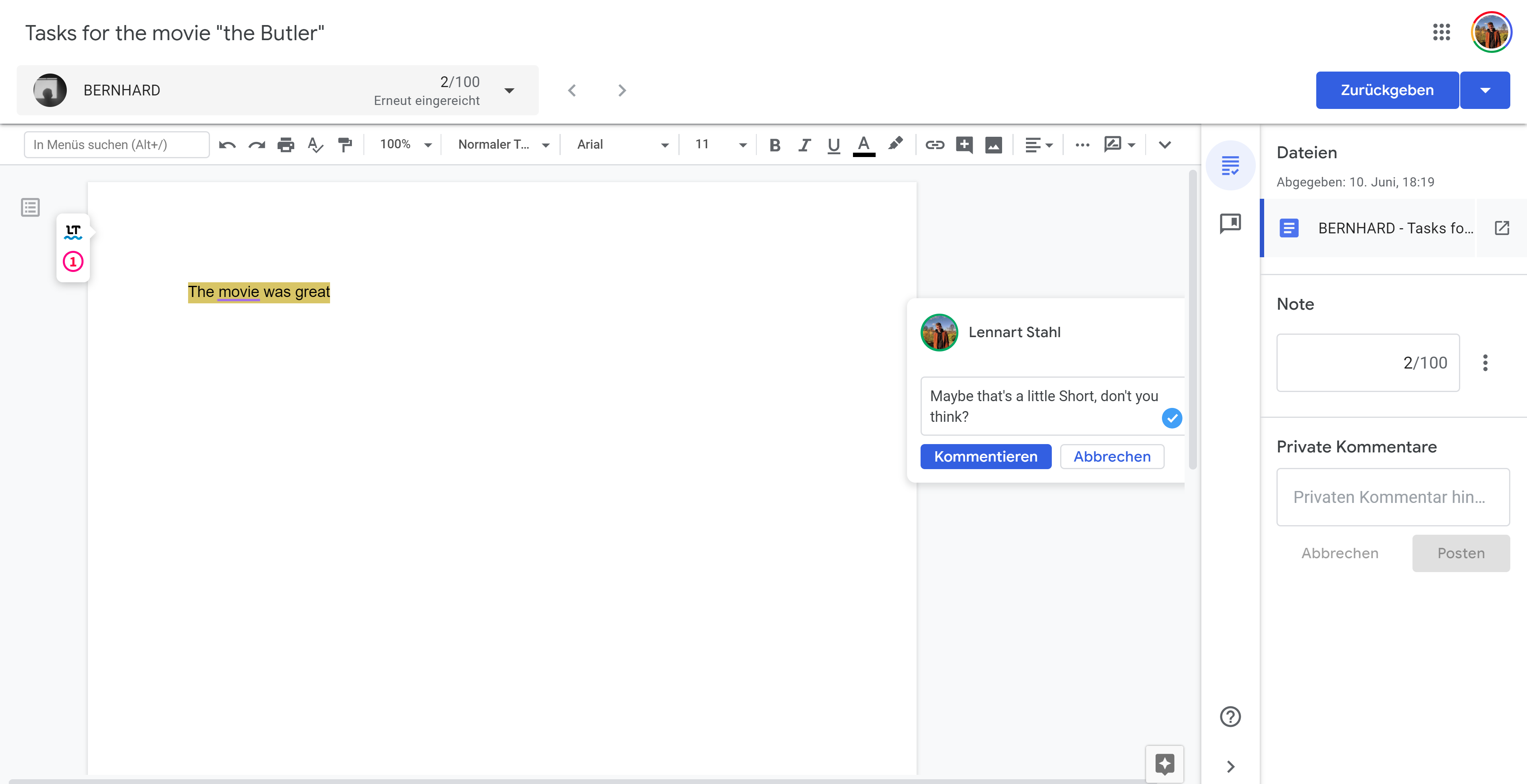Click the insert image icon

993,145
